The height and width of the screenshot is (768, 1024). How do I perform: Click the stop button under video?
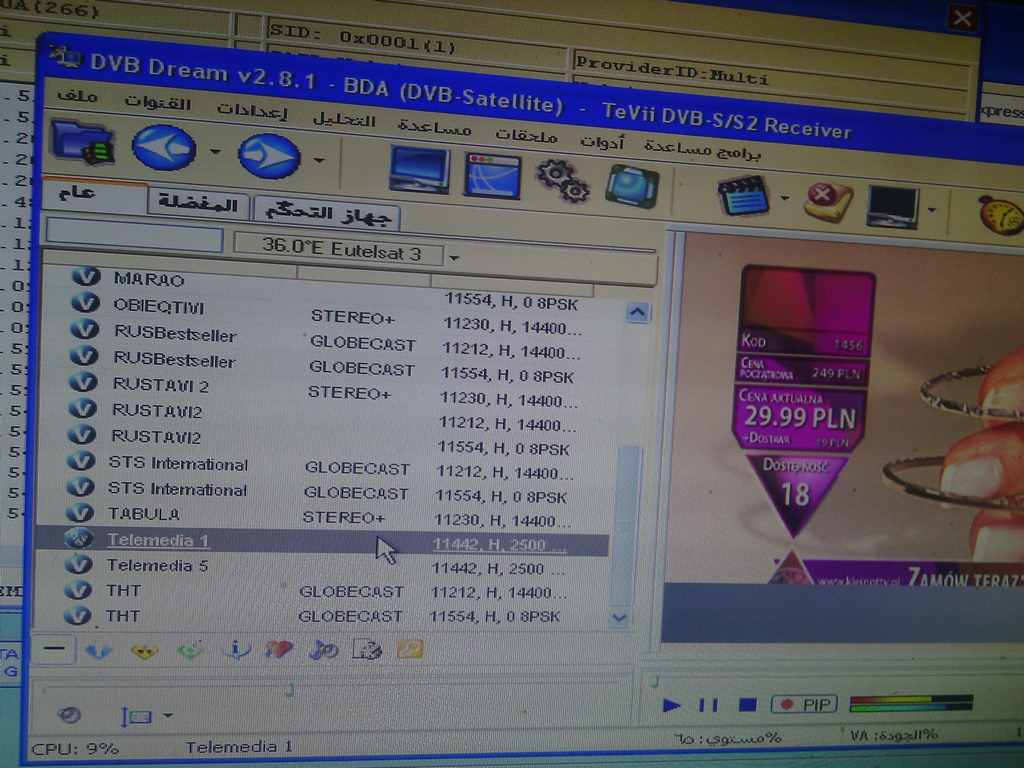coord(747,705)
